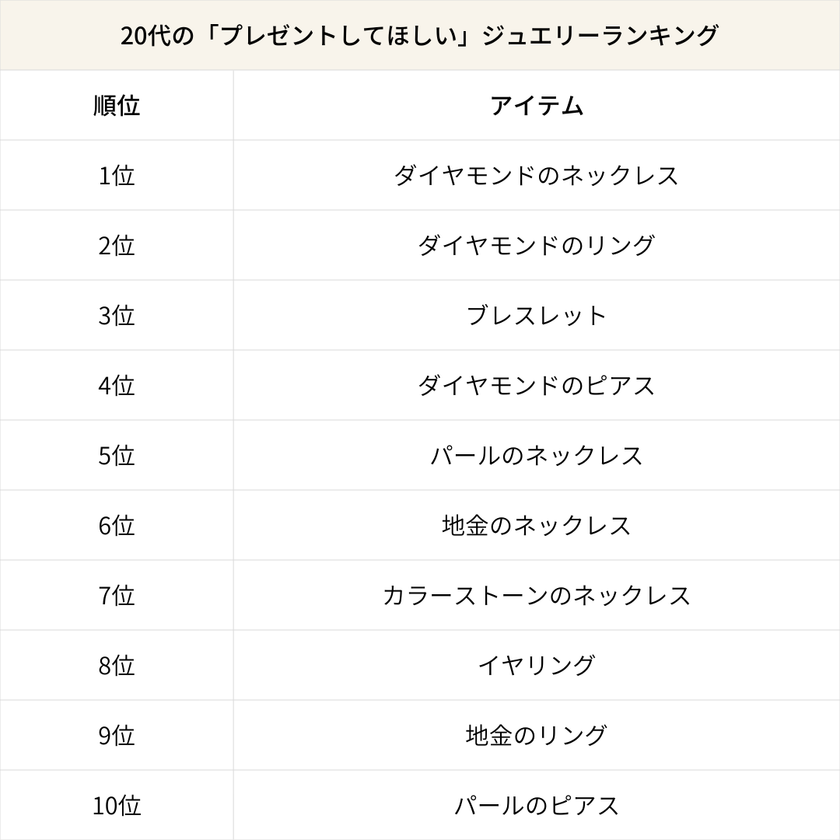Select the 1位 rank cell
Screen dimensions: 840x840
pyautogui.click(x=116, y=176)
